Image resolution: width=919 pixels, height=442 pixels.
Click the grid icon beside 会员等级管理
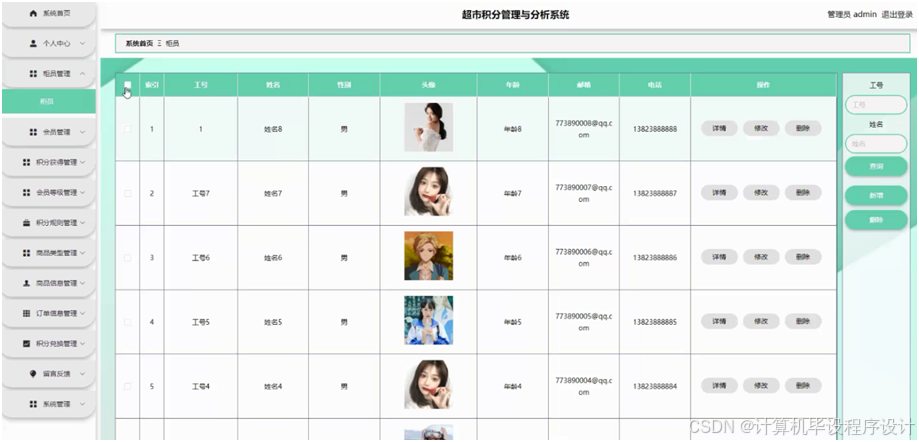point(26,192)
